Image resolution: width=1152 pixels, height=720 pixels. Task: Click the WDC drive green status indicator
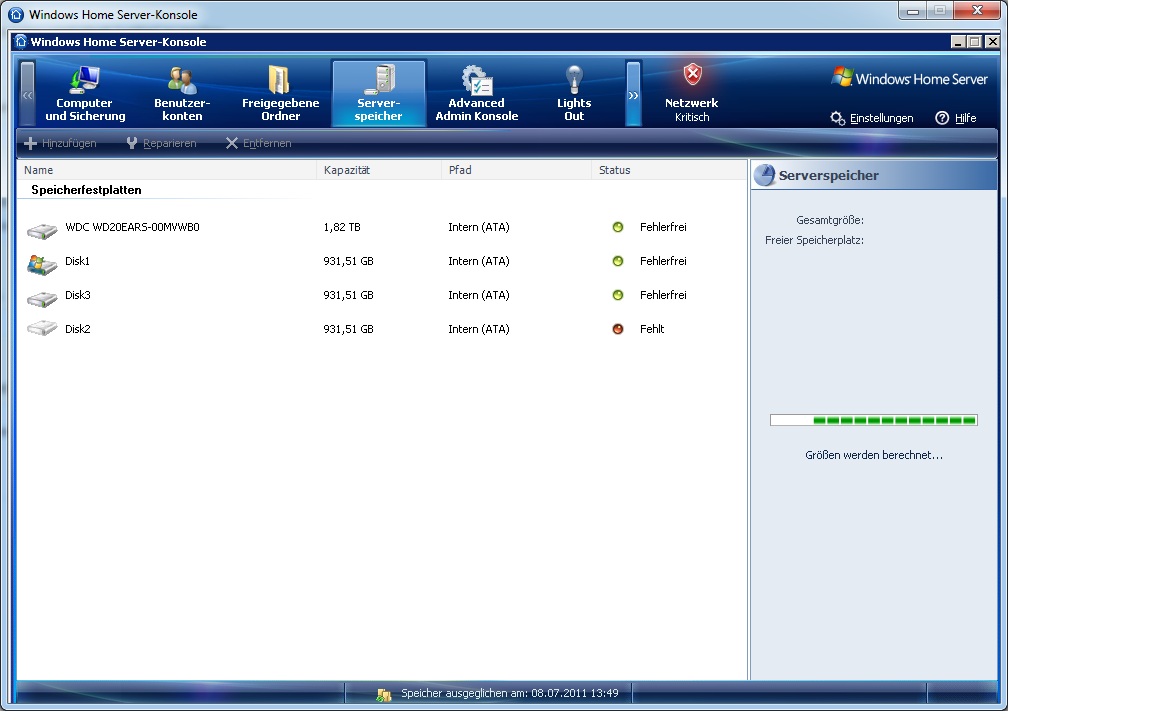(618, 227)
